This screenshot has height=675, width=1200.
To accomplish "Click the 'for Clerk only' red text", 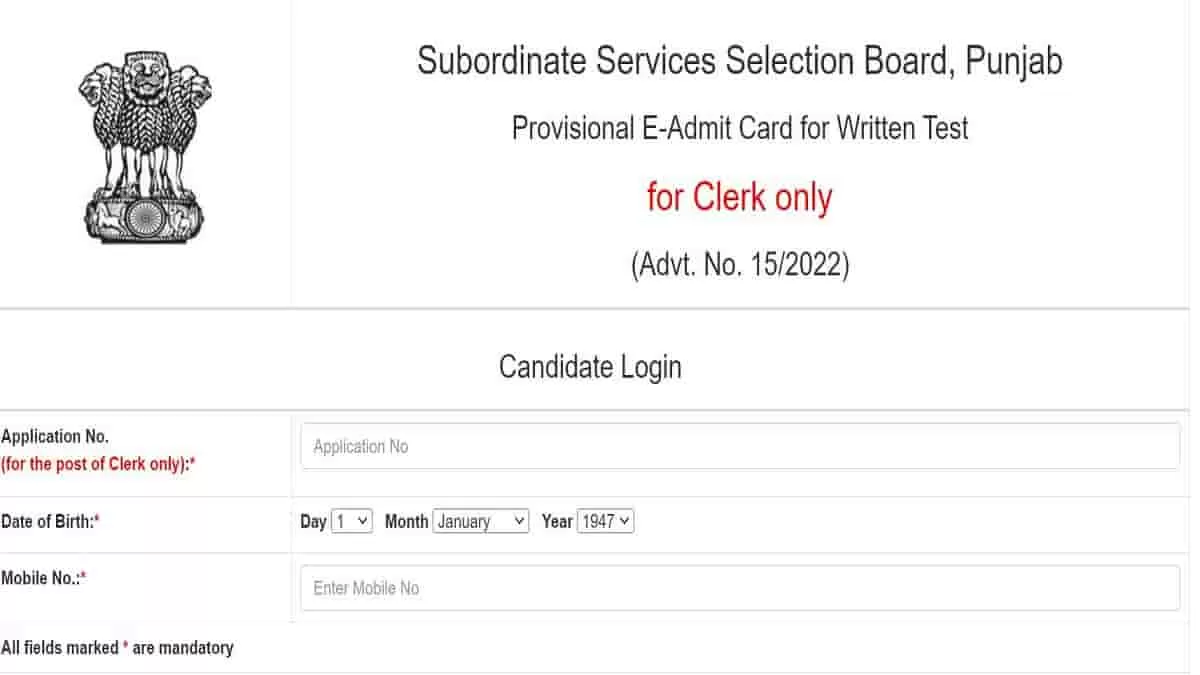I will coord(740,197).
